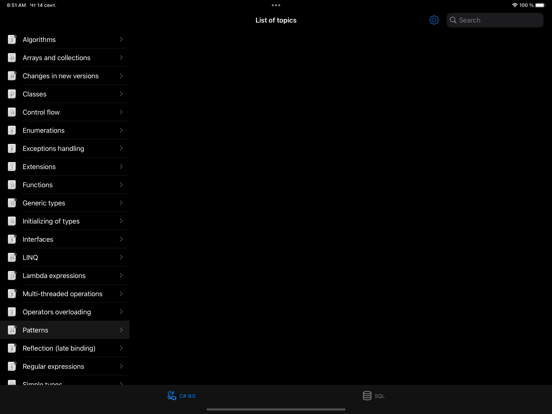Image resolution: width=552 pixels, height=414 pixels.
Task: Open the Regular expressions topic
Action: pos(65,366)
